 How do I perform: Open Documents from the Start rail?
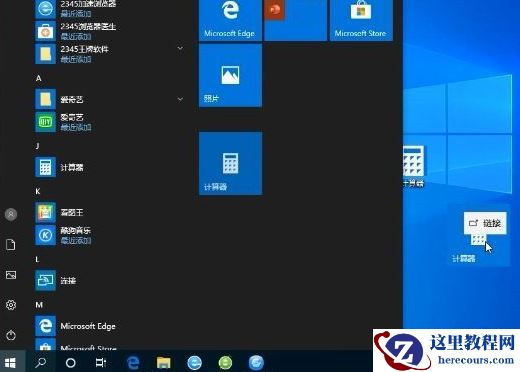pyautogui.click(x=11, y=244)
